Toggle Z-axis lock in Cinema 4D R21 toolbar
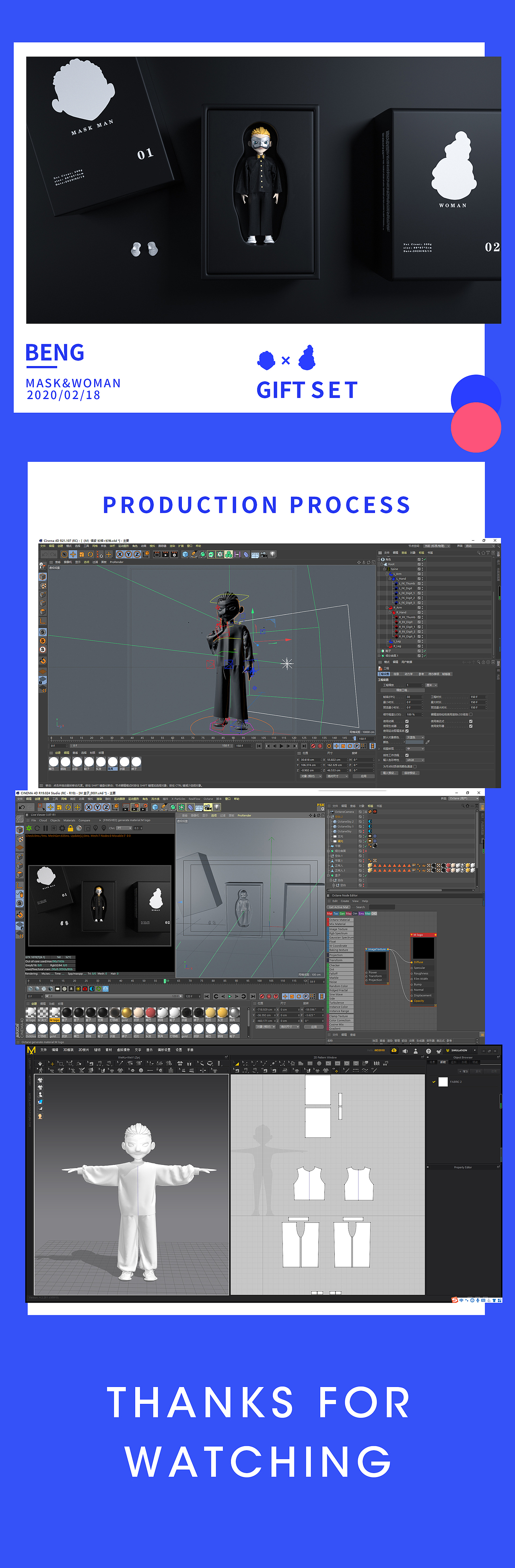This screenshot has width=515, height=1568. (137, 555)
